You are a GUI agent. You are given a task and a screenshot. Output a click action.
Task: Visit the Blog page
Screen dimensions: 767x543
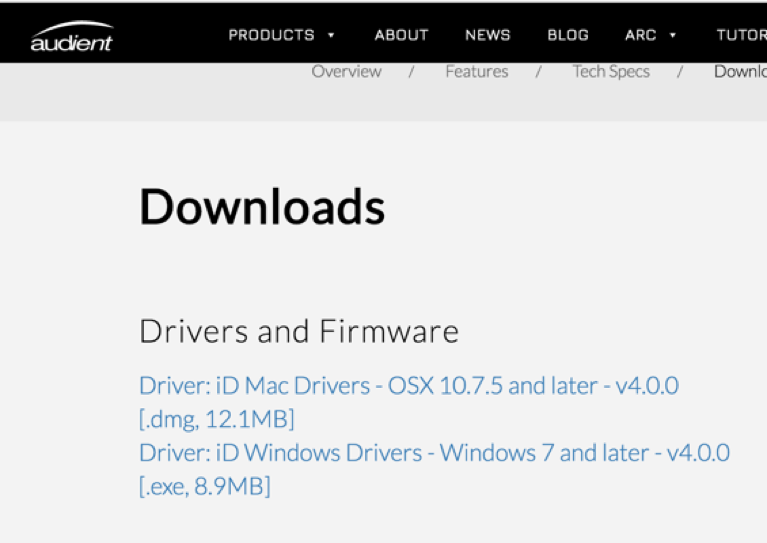(x=568, y=35)
